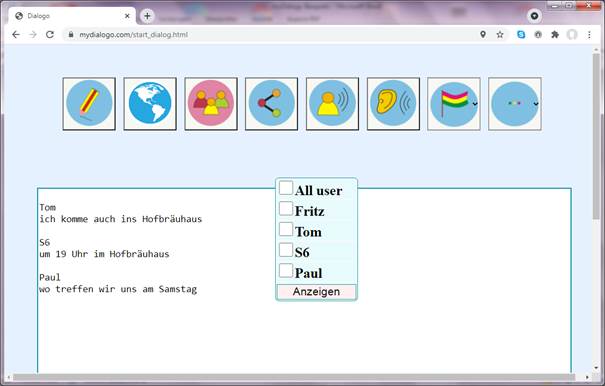Screen dimensions: 605x386
Task: Select the Paul checkbox
Action: tap(286, 271)
